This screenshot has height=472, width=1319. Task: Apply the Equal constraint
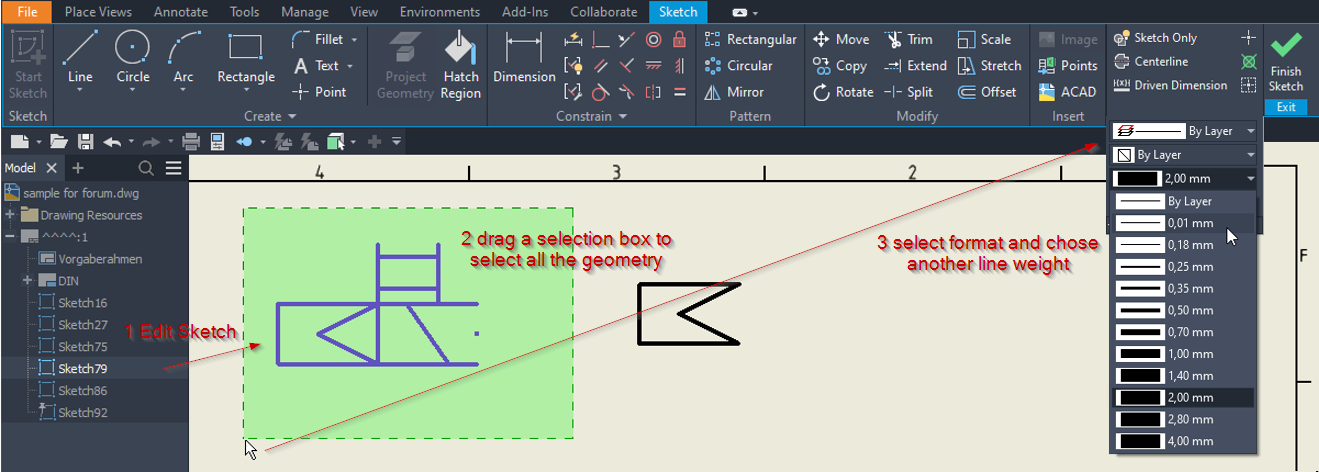(x=680, y=92)
